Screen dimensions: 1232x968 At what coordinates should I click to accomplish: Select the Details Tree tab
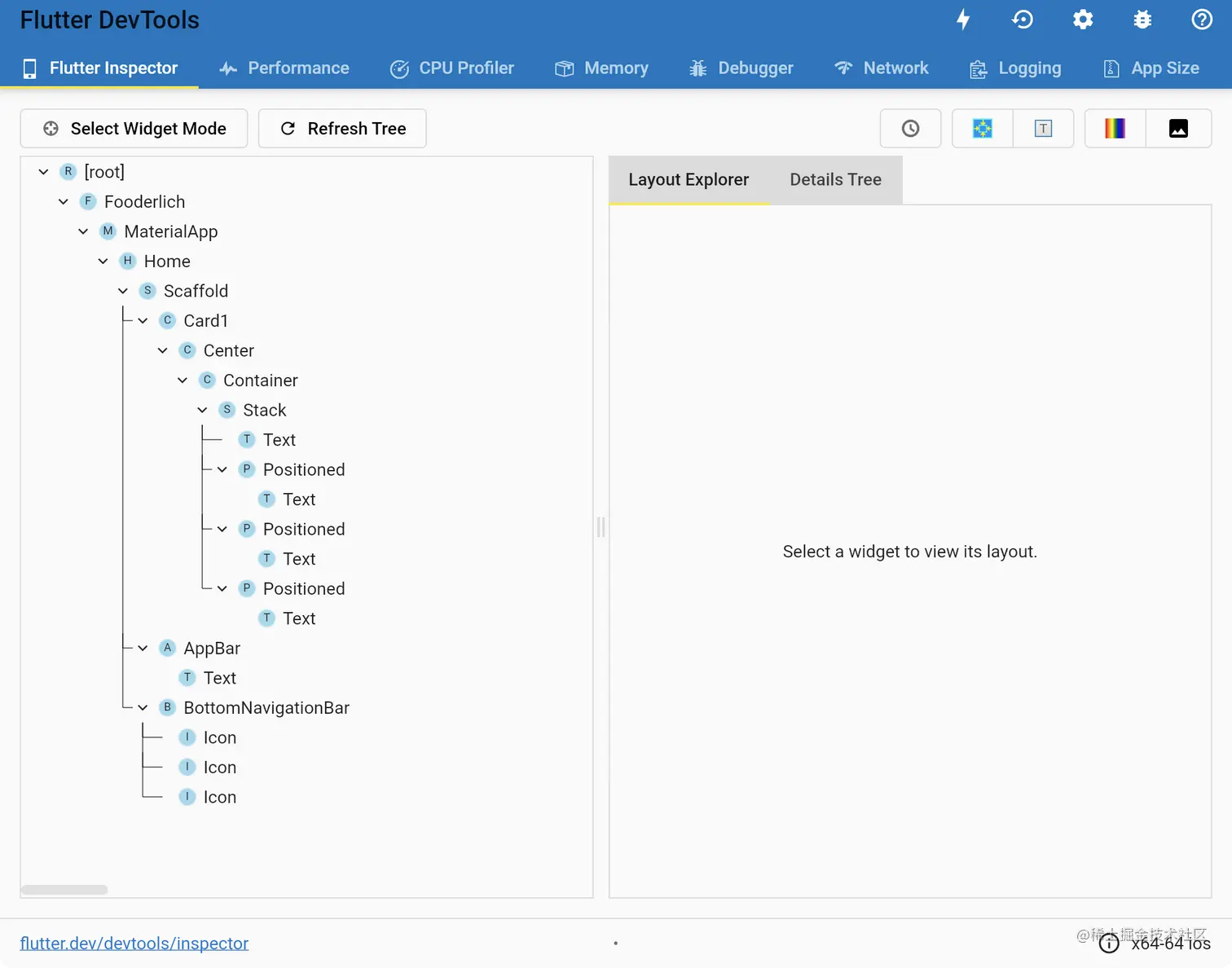836,180
